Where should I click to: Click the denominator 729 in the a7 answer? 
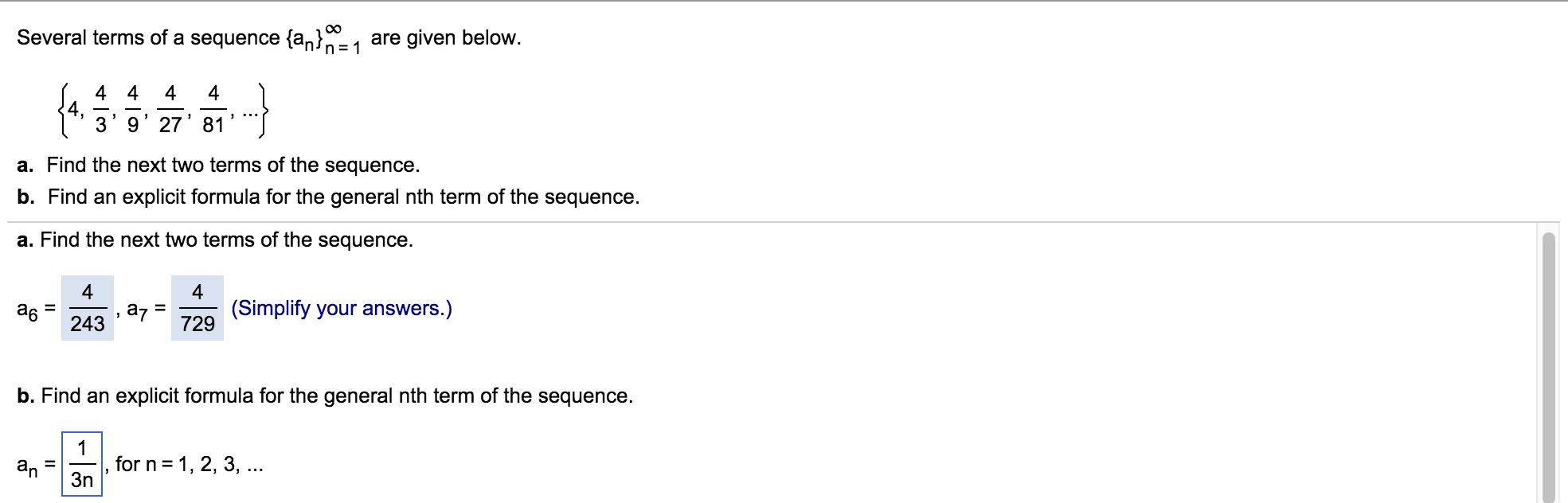click(x=197, y=324)
